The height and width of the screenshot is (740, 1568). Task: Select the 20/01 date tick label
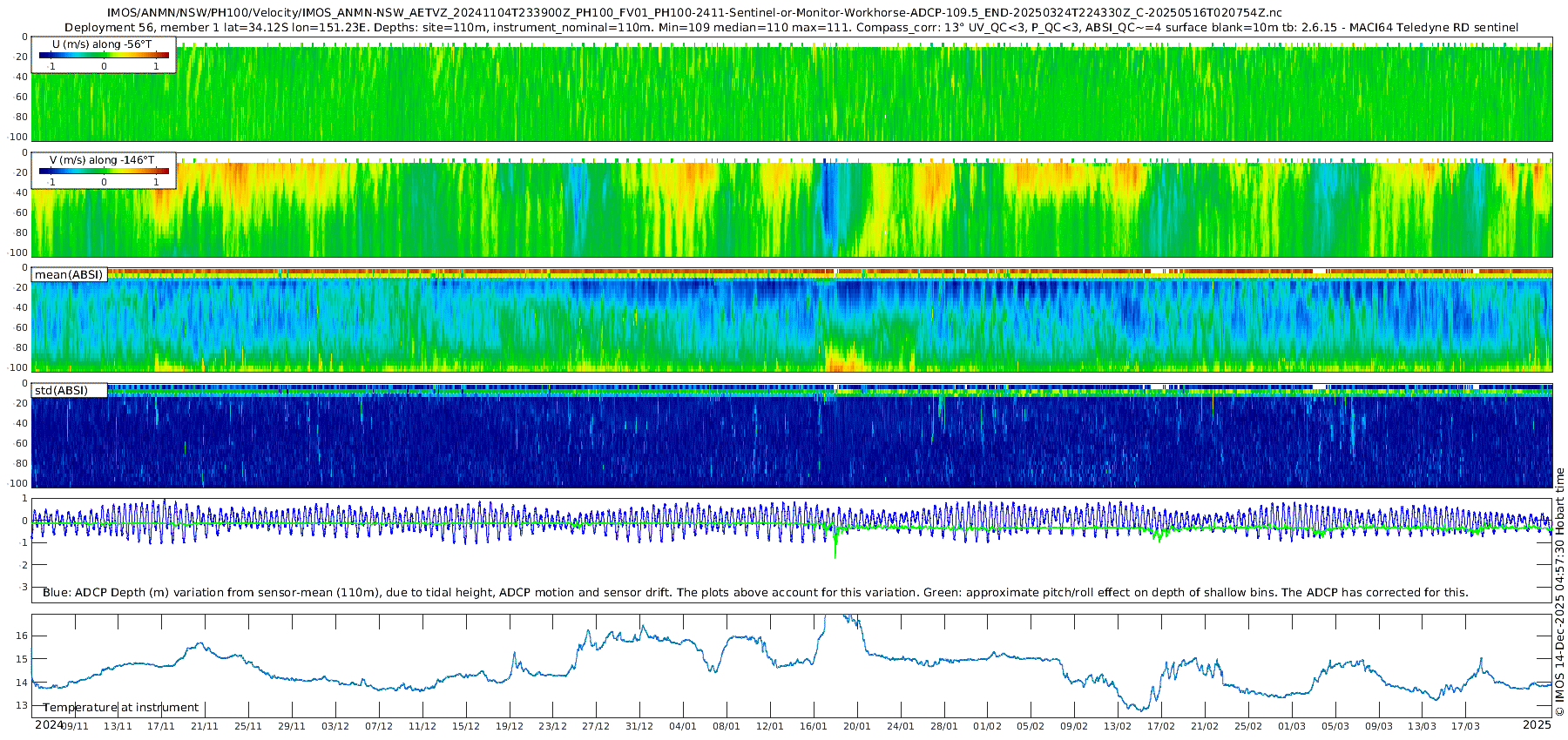point(856,726)
